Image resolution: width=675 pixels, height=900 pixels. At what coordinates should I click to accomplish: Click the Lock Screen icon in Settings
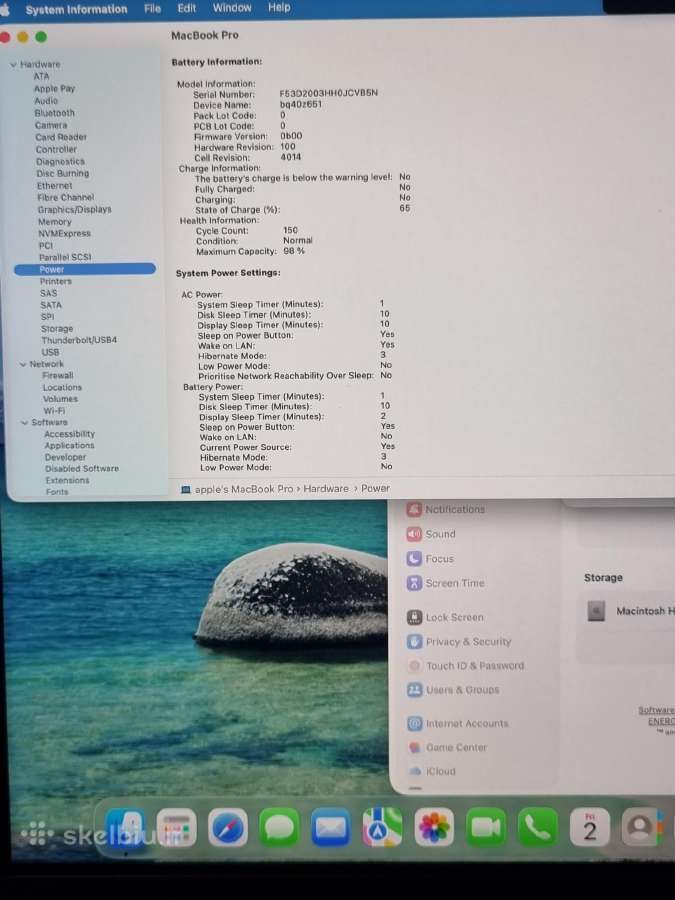pyautogui.click(x=414, y=617)
